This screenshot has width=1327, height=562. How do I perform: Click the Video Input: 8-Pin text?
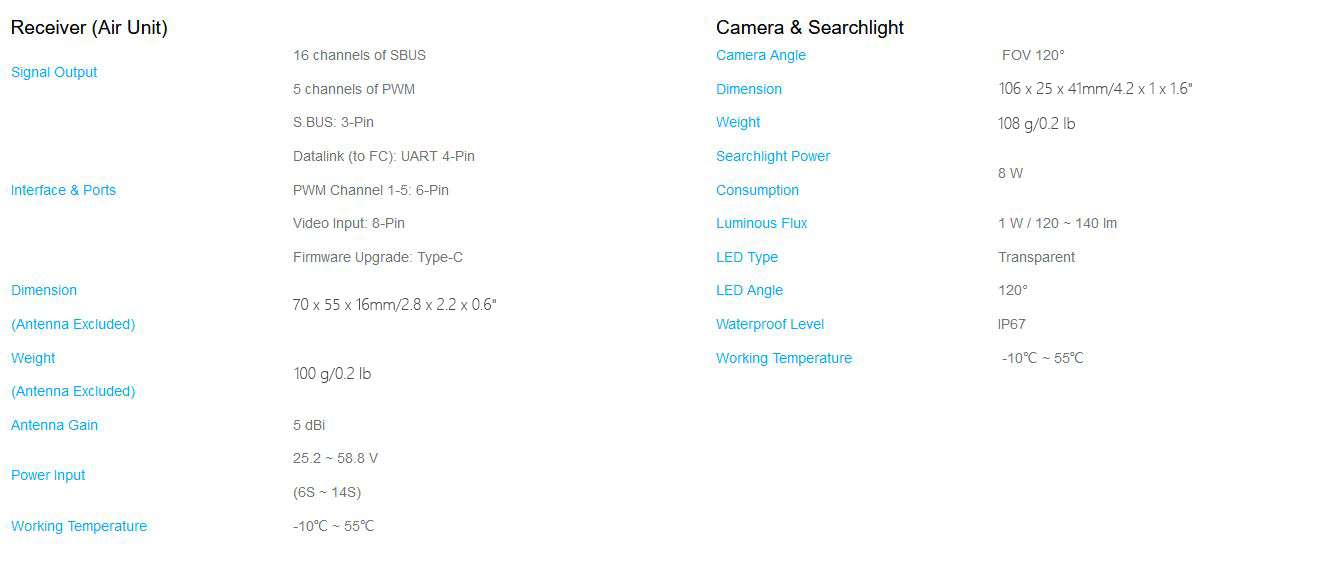click(348, 223)
